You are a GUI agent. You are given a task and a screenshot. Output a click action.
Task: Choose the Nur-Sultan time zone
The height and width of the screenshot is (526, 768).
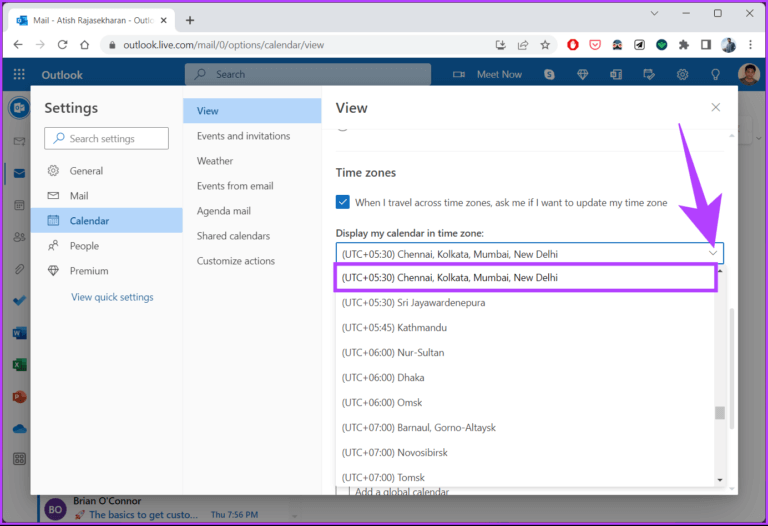click(x=525, y=353)
